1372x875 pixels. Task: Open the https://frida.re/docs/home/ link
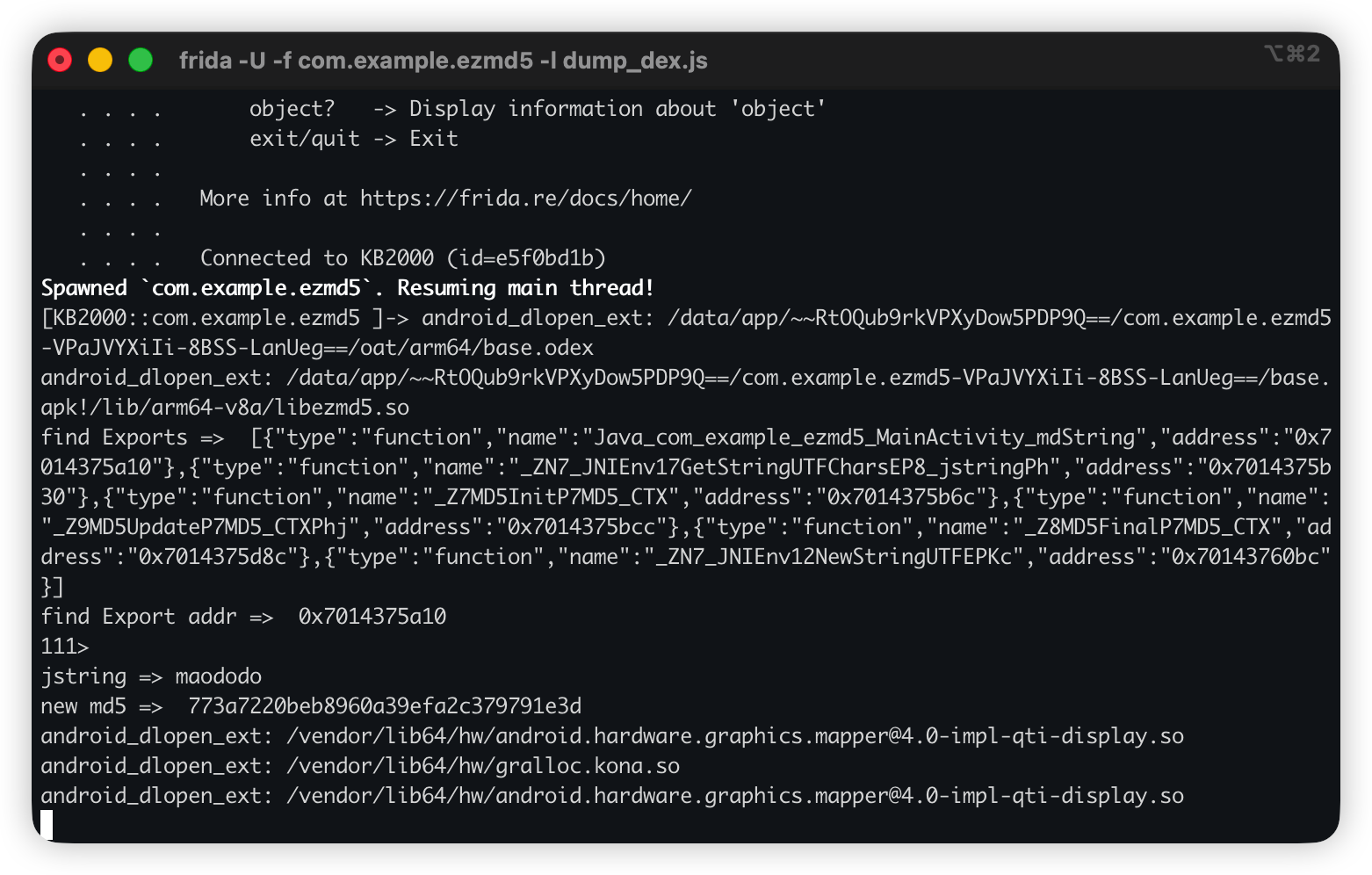click(525, 199)
